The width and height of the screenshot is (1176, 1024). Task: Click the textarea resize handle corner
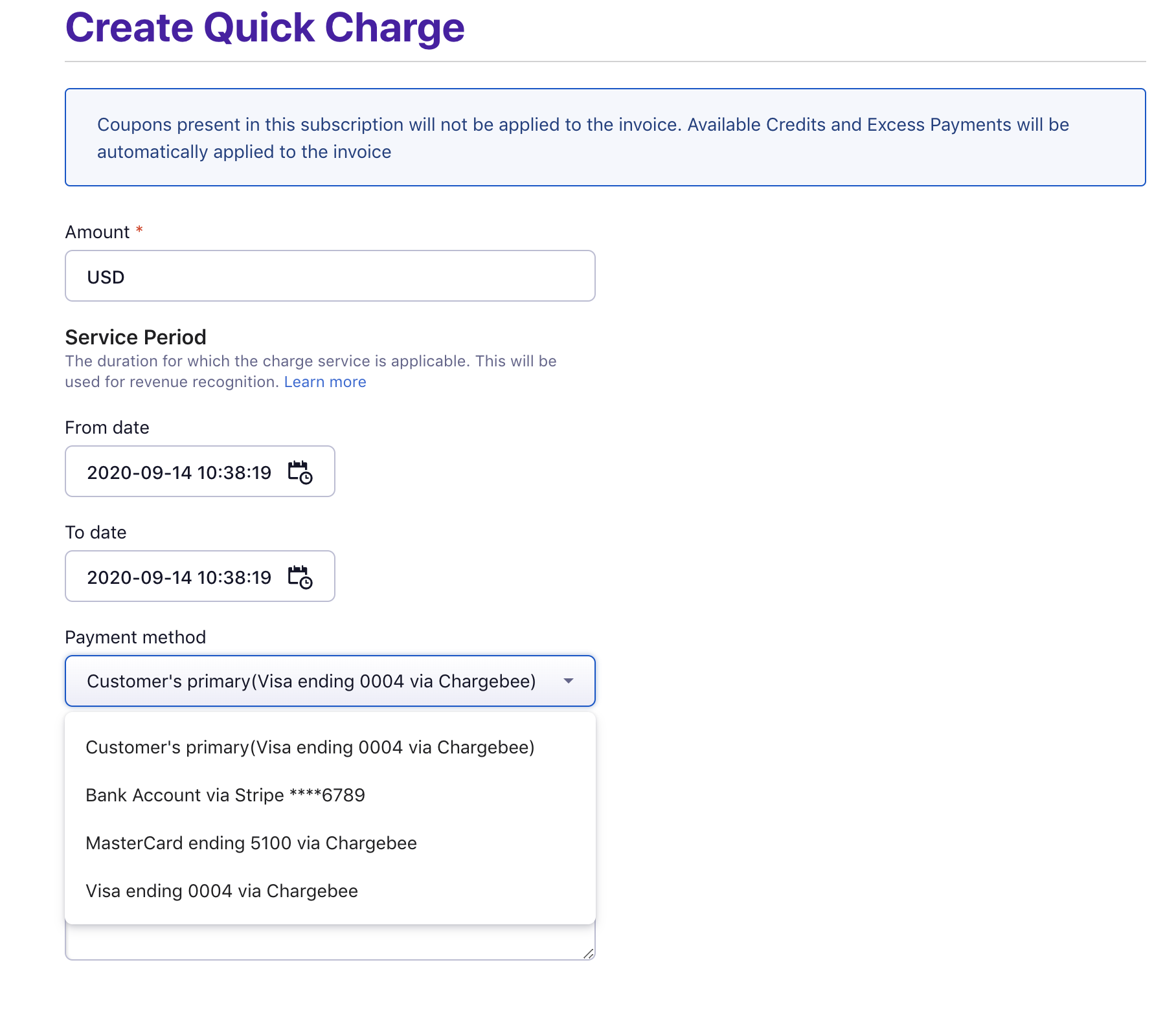point(588,953)
